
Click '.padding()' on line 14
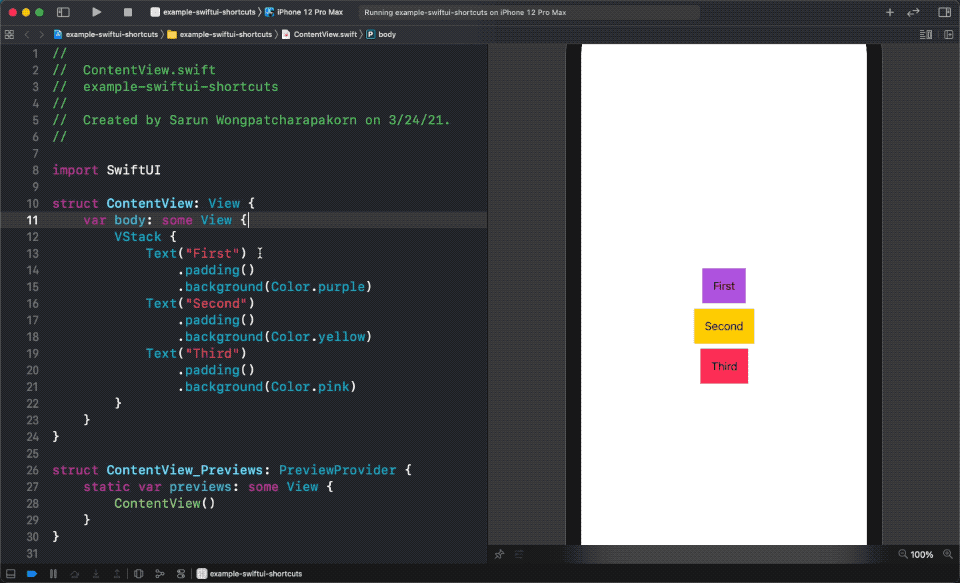(216, 270)
